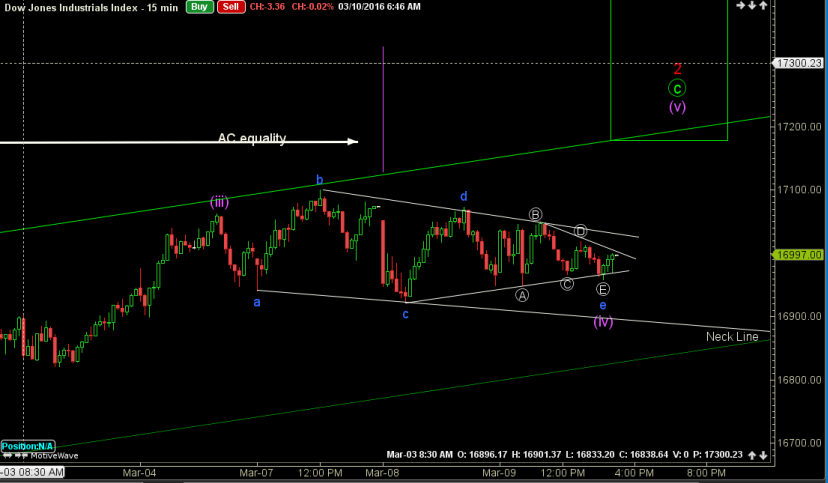The width and height of the screenshot is (828, 483).
Task: Select the AC equality text annotation
Action: pos(252,138)
